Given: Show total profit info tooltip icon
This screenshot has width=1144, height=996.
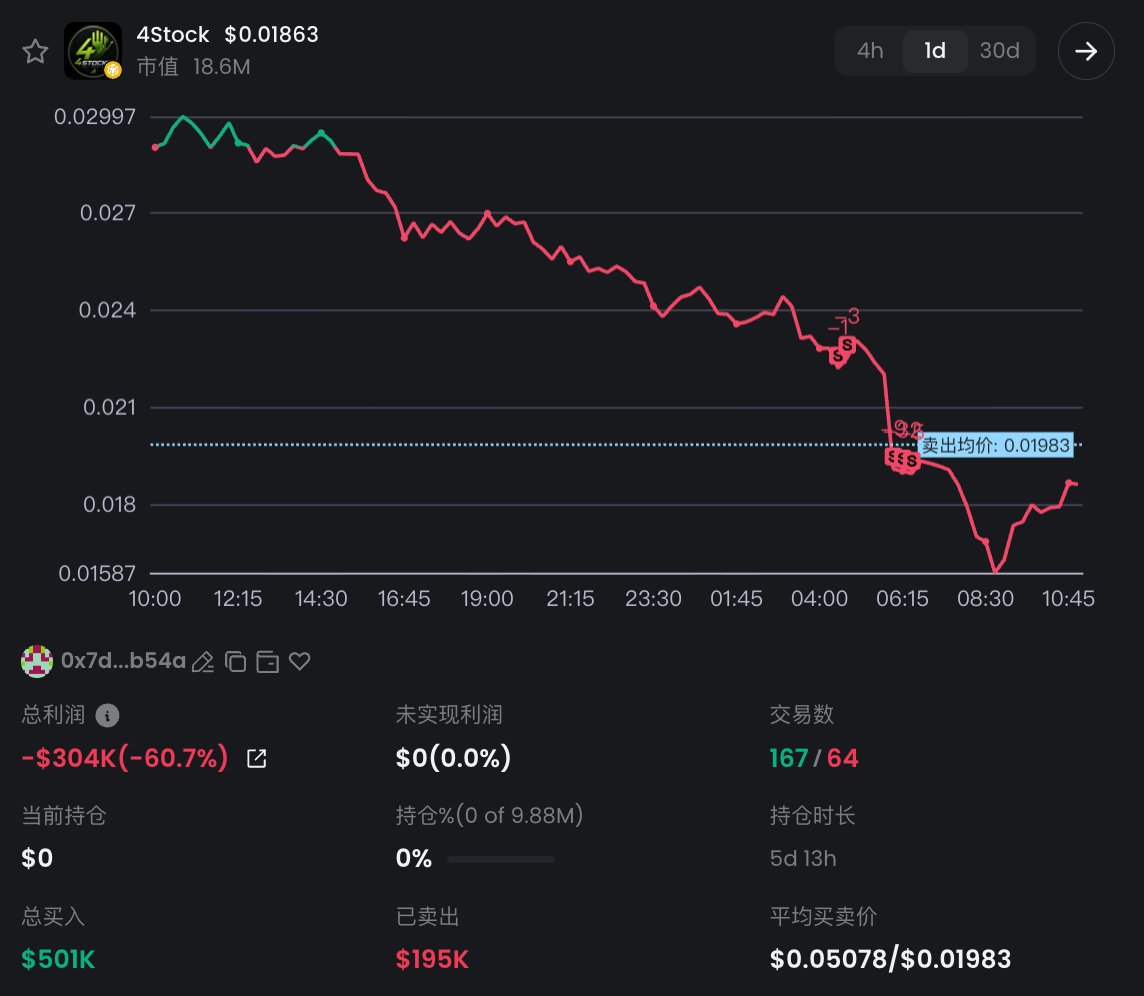Looking at the screenshot, I should coord(107,715).
